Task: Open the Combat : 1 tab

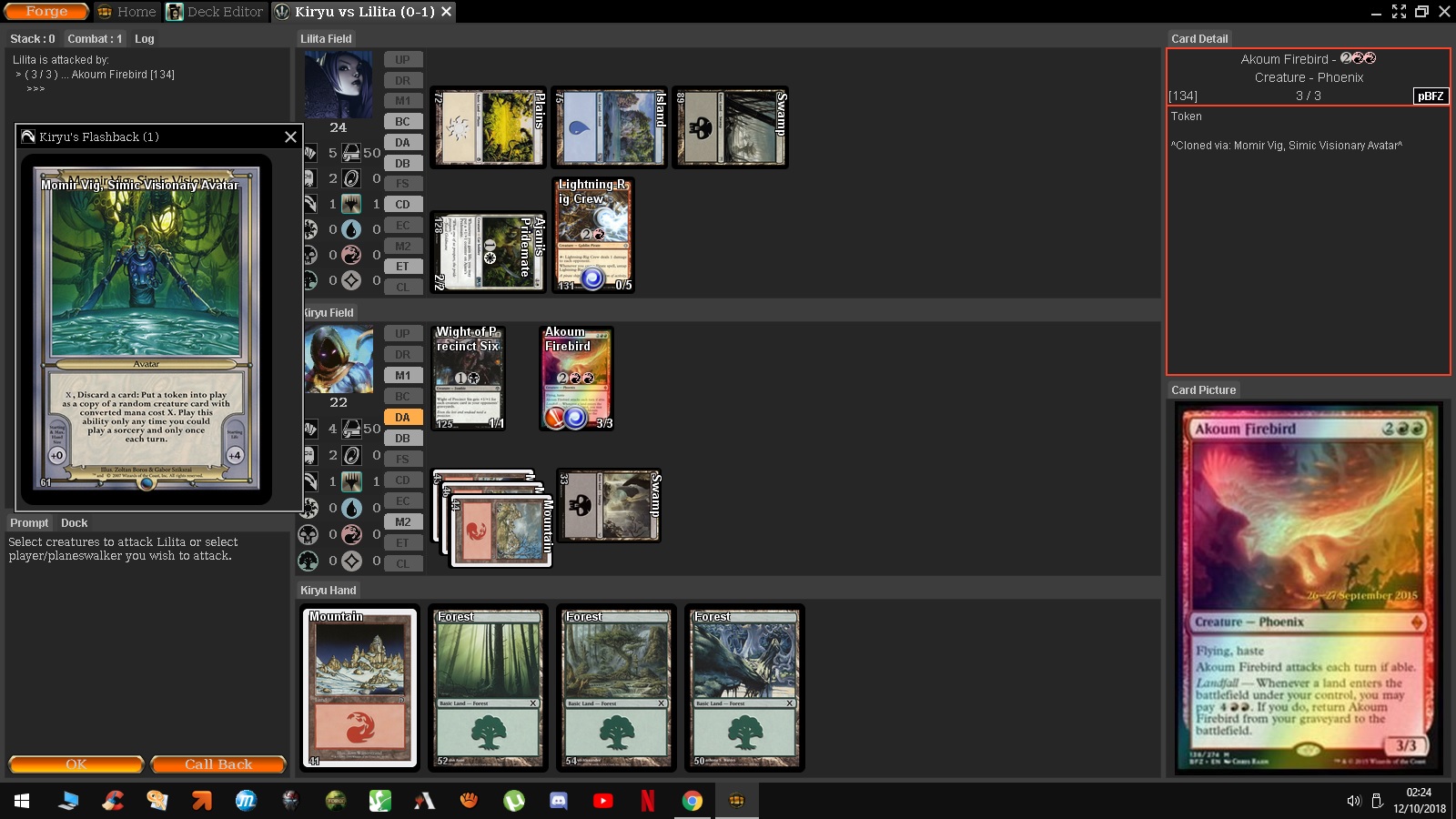Action: [95, 39]
